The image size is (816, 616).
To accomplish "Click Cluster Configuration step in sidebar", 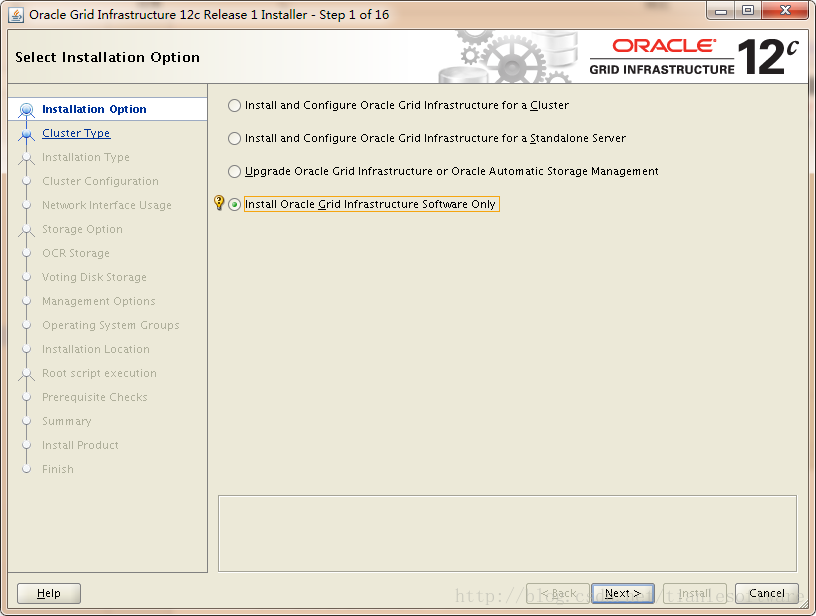I will click(x=100, y=181).
